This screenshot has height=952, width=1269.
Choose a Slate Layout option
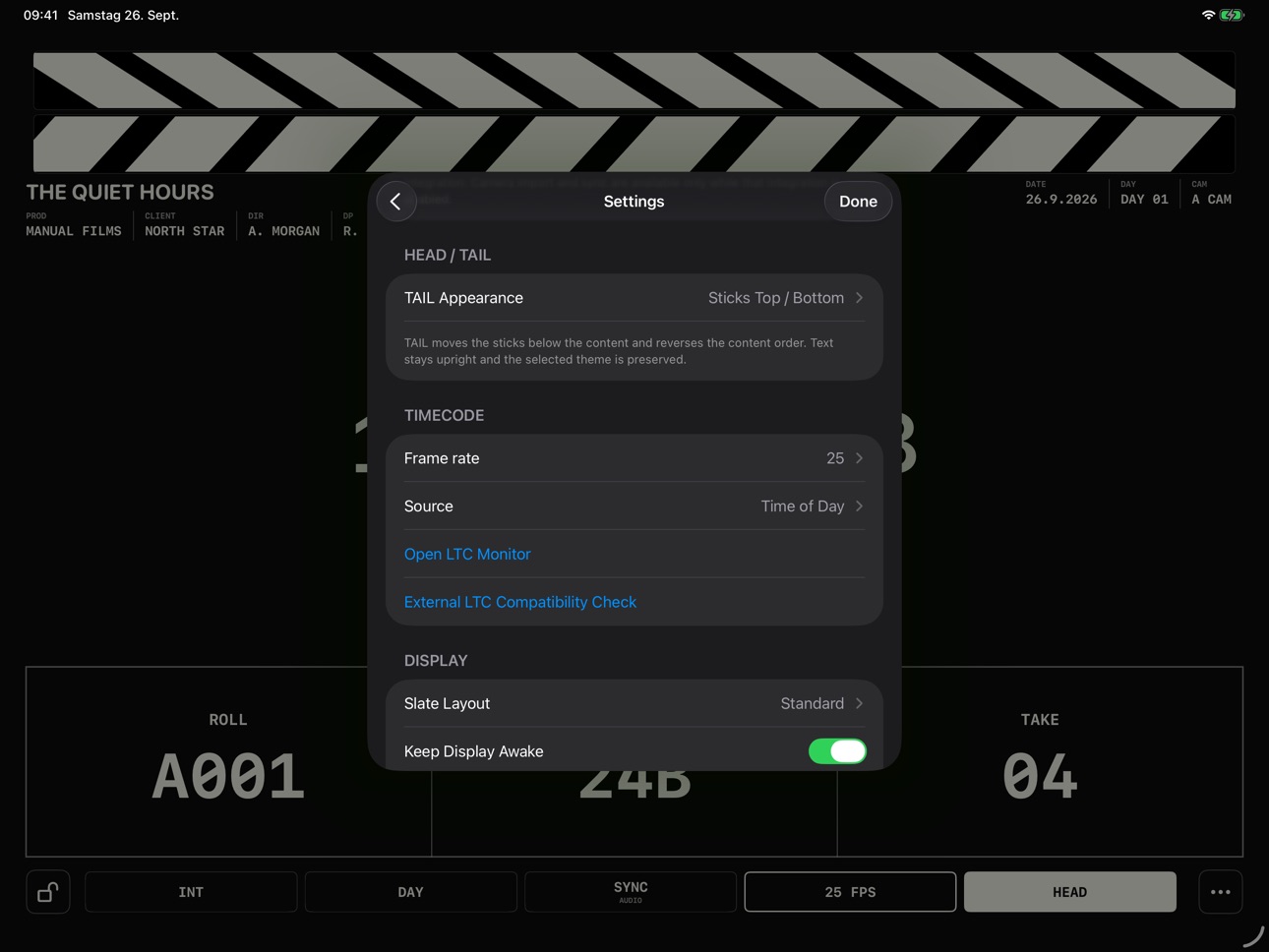tap(634, 703)
